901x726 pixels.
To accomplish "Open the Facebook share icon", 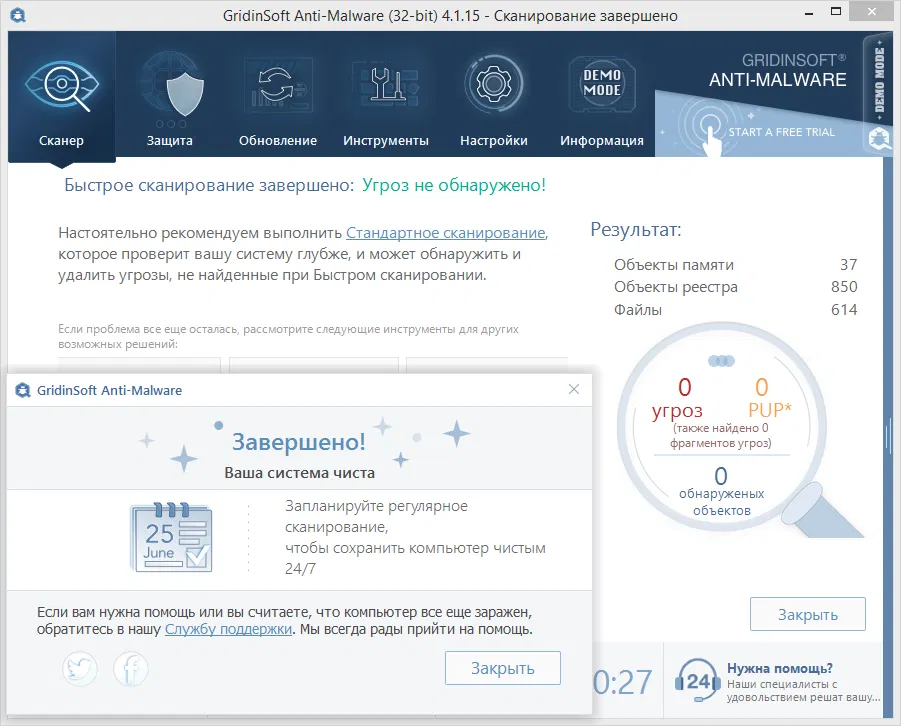I will point(130,669).
